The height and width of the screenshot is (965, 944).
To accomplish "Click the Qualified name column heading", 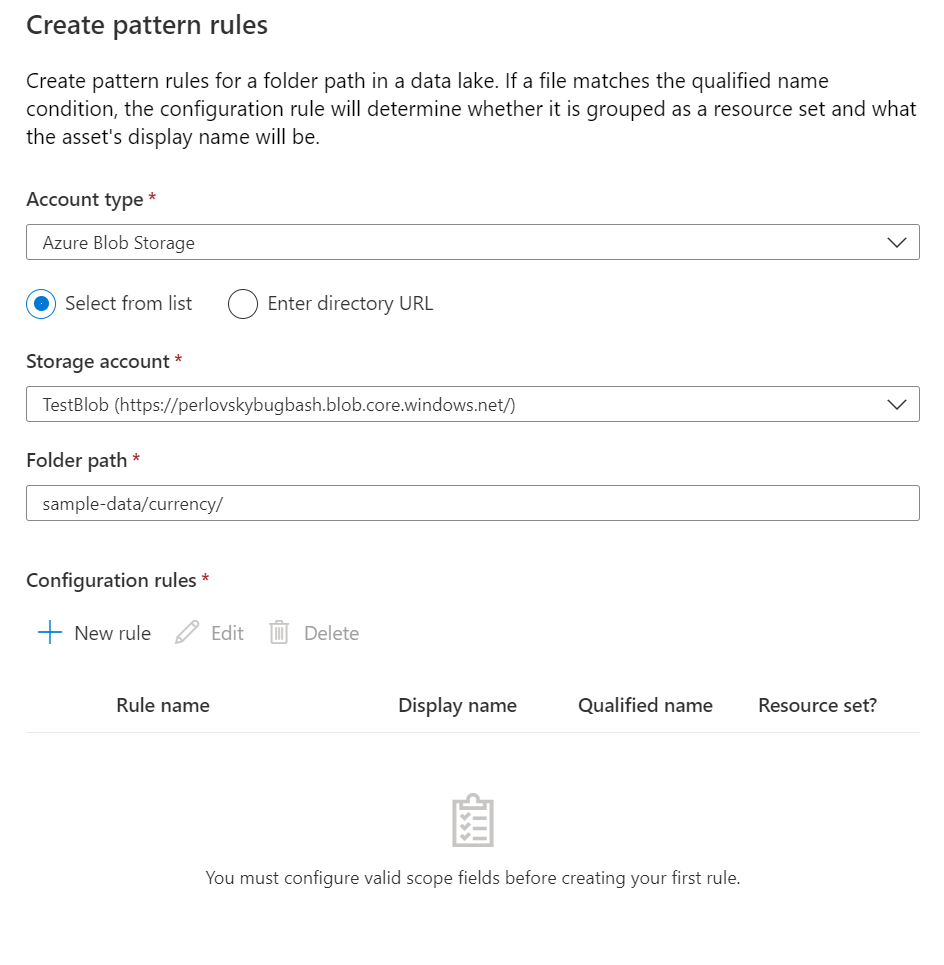I will [x=644, y=705].
